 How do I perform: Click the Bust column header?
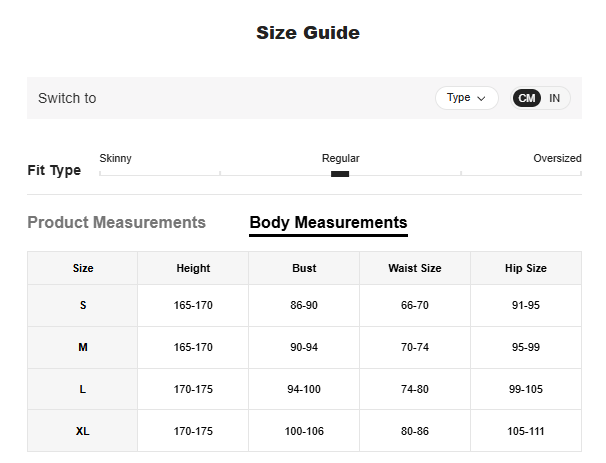tap(304, 268)
